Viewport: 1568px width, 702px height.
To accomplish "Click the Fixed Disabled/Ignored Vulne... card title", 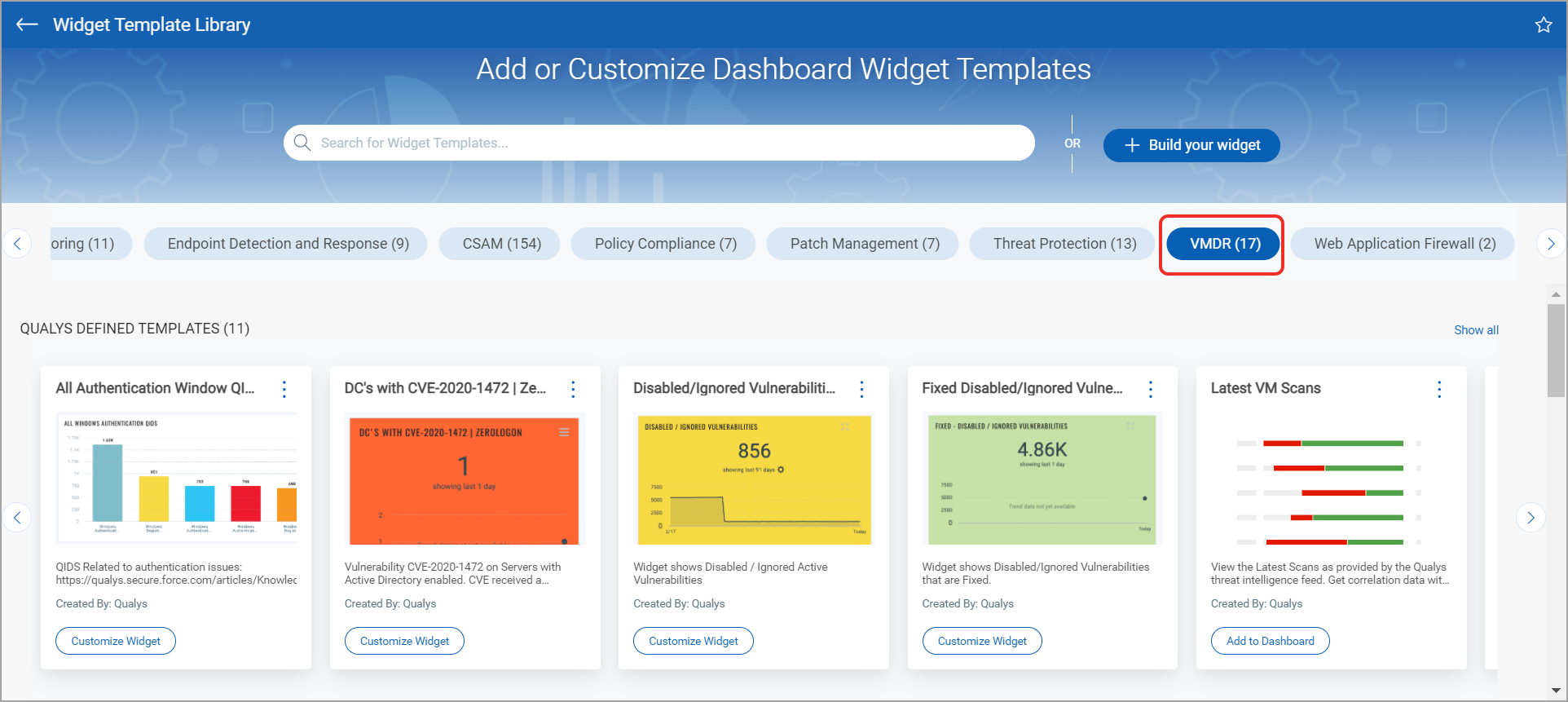I will click(x=1022, y=388).
